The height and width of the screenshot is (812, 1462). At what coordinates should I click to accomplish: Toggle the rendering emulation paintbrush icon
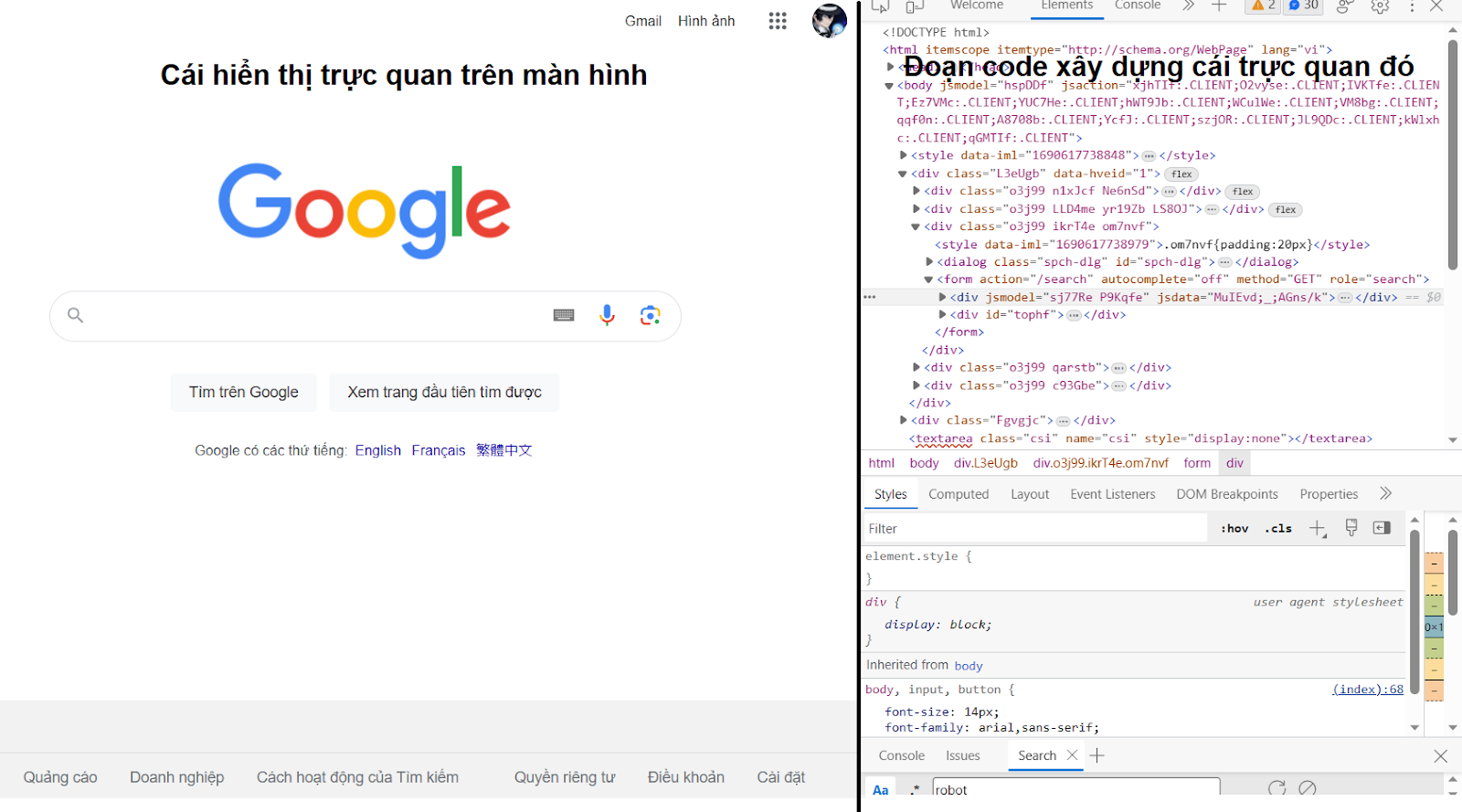point(1351,527)
